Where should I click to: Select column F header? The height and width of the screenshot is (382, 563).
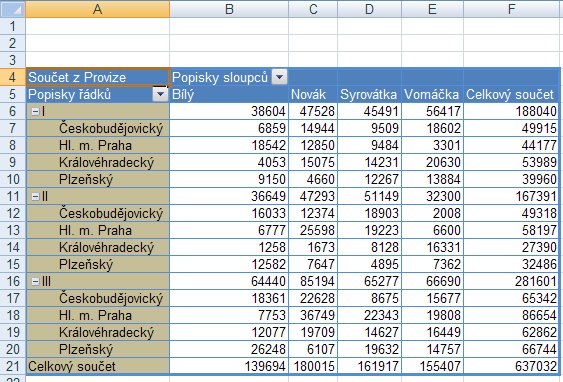coord(512,9)
